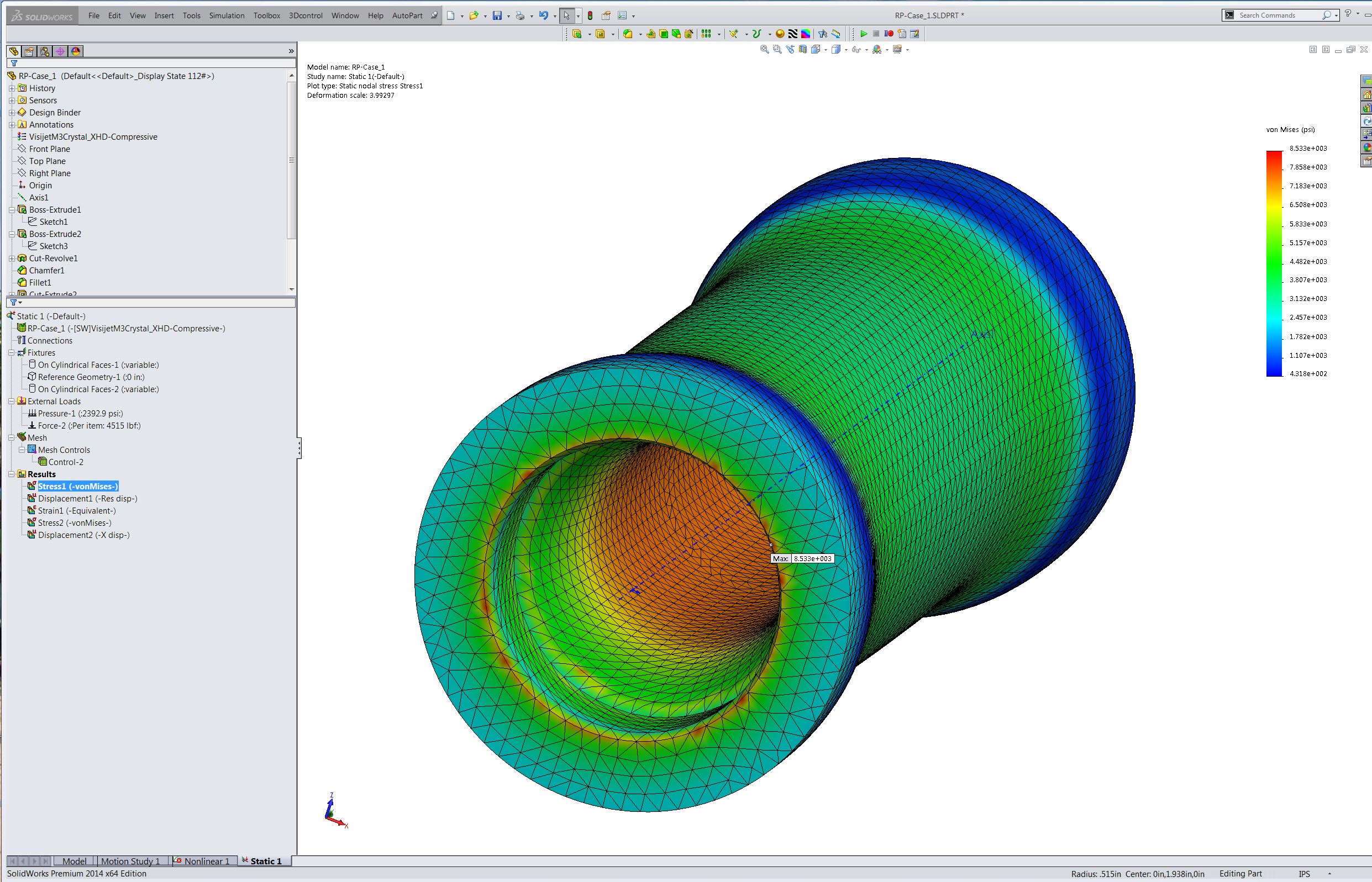Click the Section View icon
This screenshot has height=882, width=1372.
pyautogui.click(x=803, y=49)
